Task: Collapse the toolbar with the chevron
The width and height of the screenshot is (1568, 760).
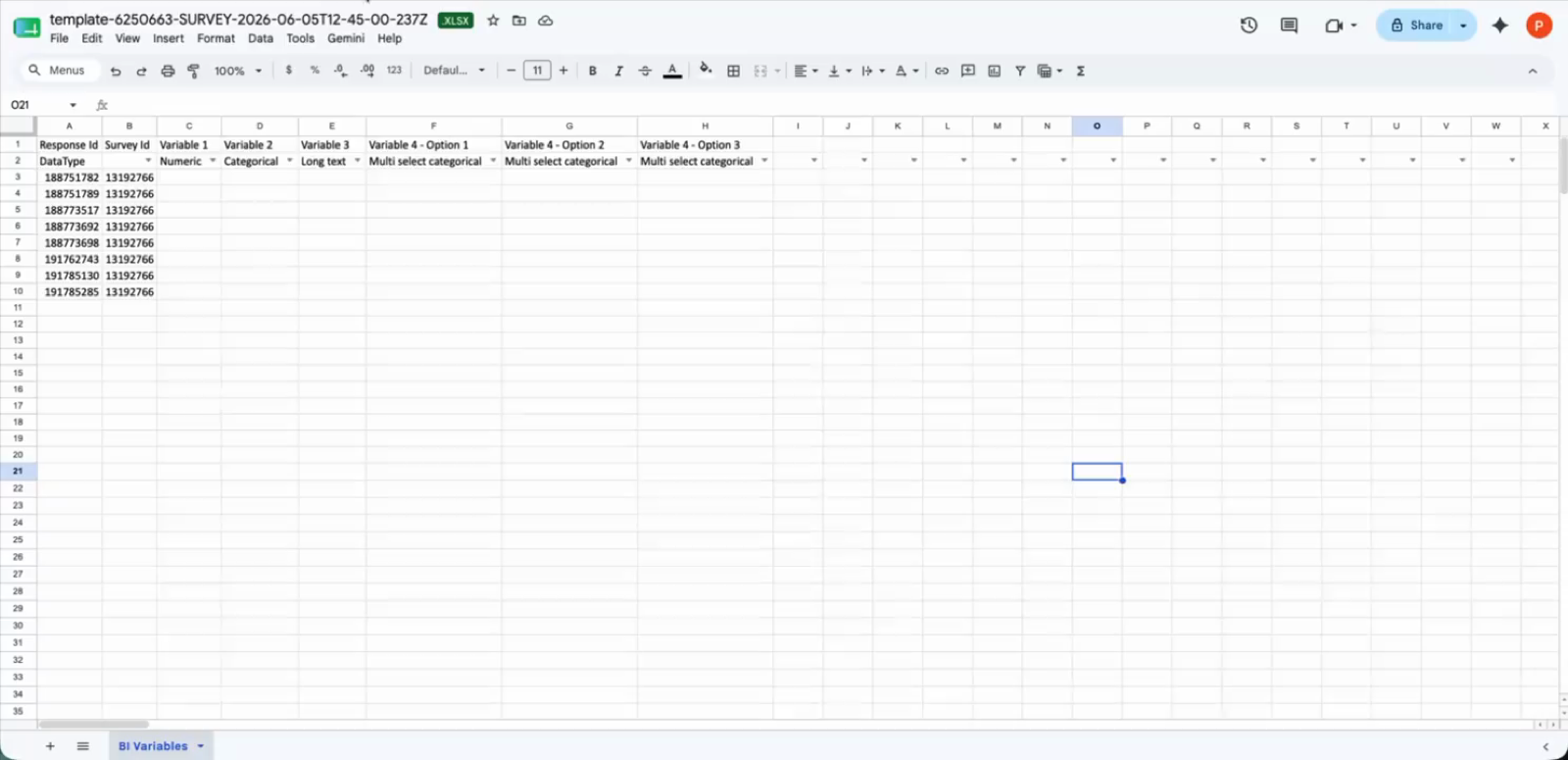Action: [1533, 71]
